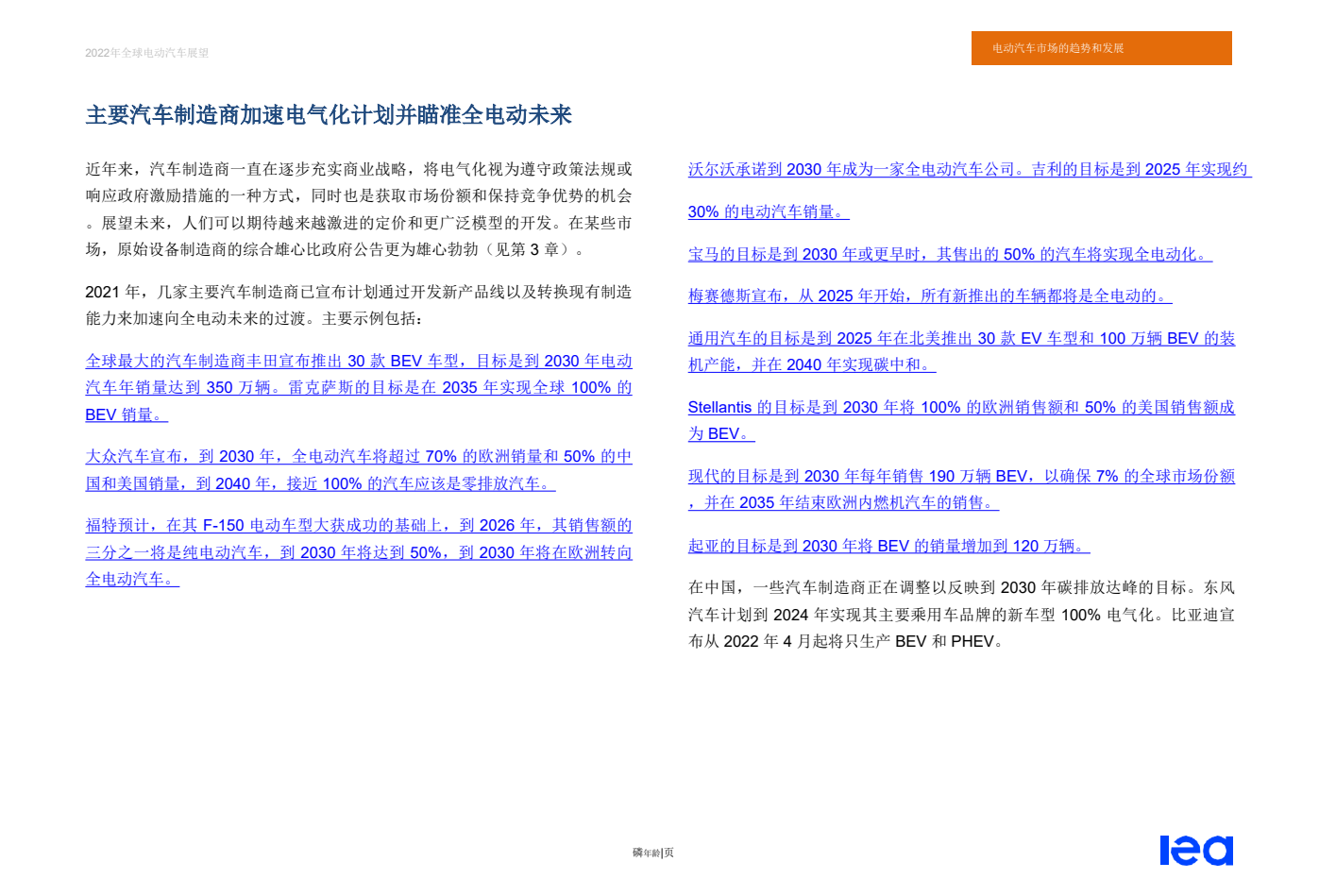
Task: Click the paragraph starting with 近年来
Action: [358, 210]
